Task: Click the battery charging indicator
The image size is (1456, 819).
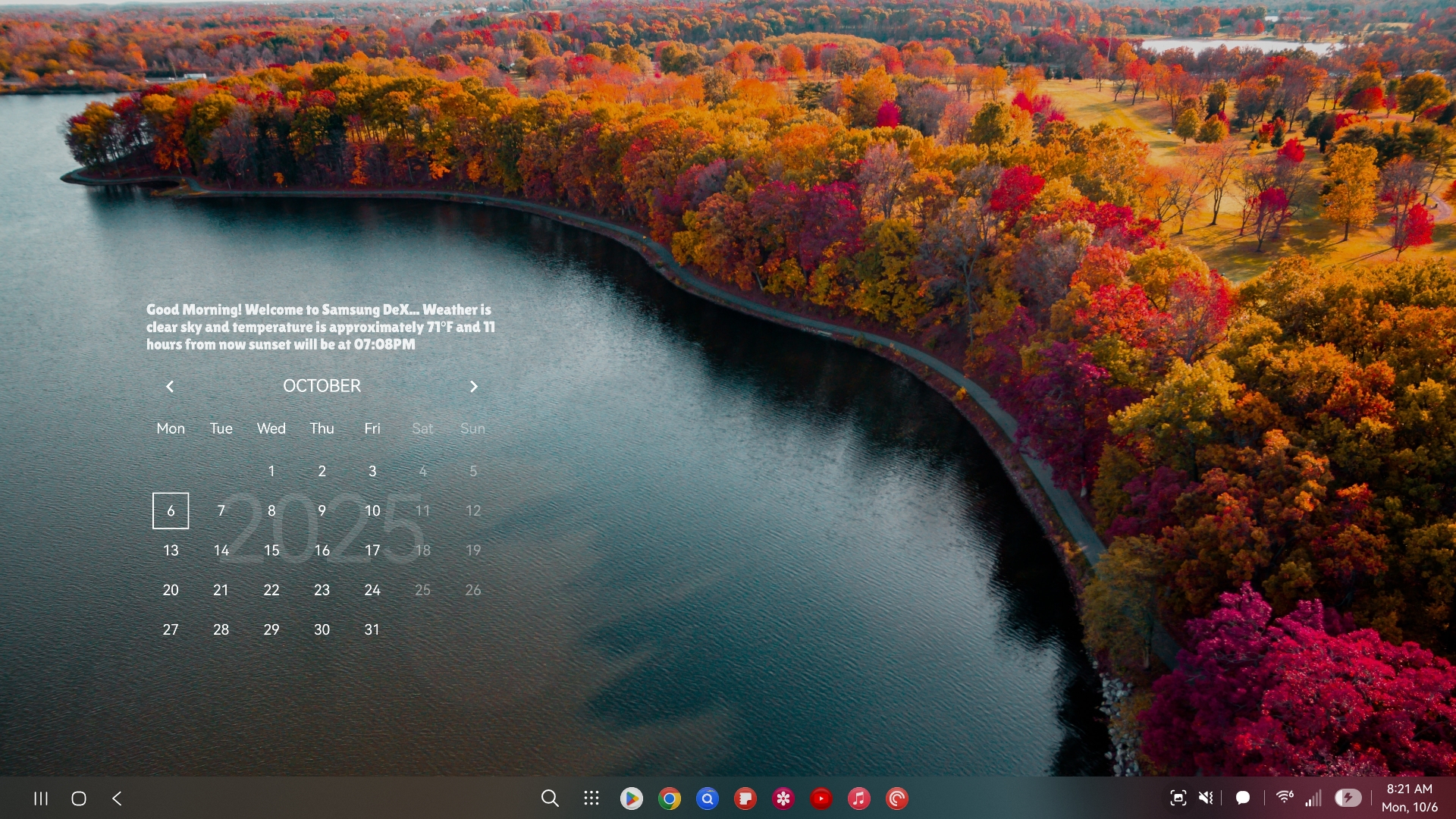Action: [1348, 798]
